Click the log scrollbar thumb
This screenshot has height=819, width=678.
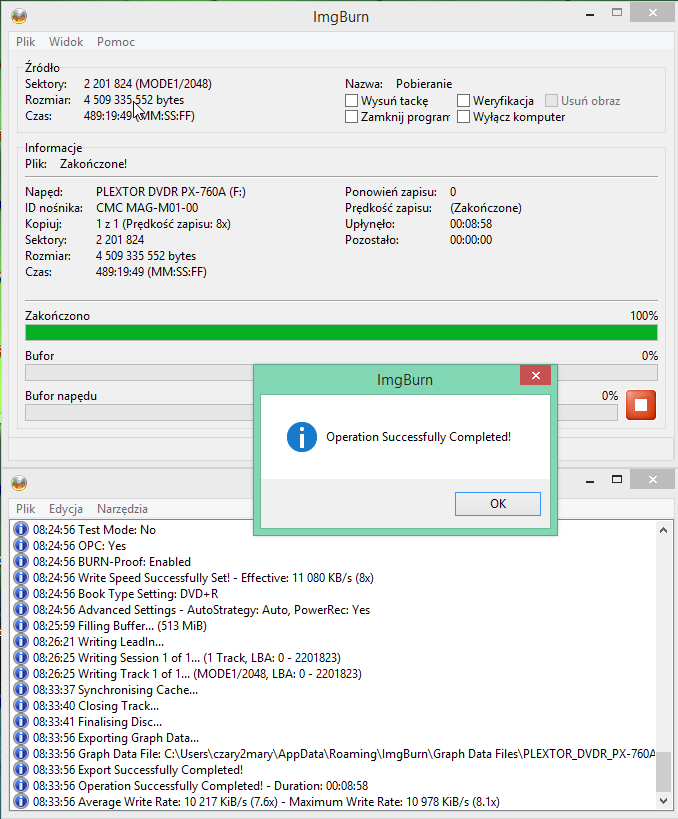coord(663,771)
